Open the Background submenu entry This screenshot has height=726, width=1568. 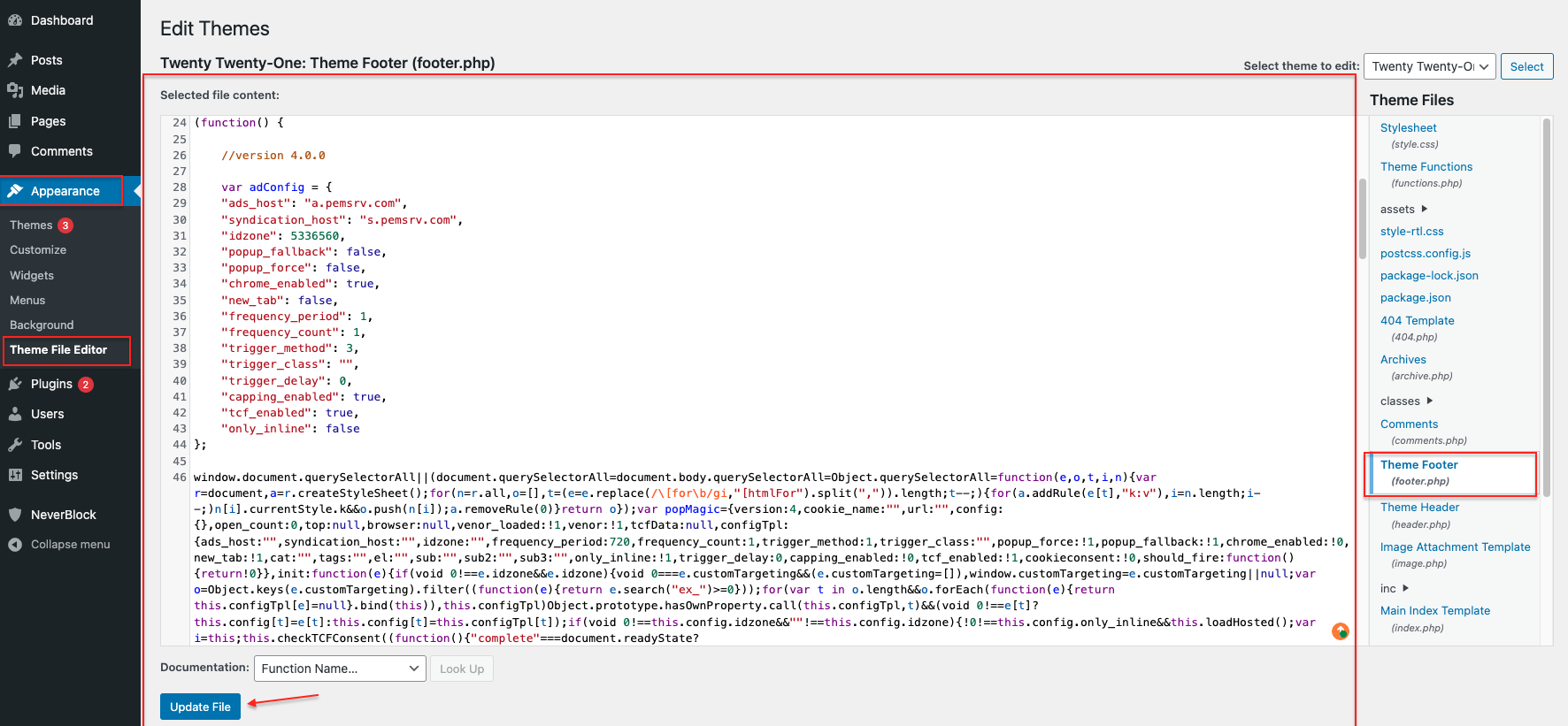(42, 325)
